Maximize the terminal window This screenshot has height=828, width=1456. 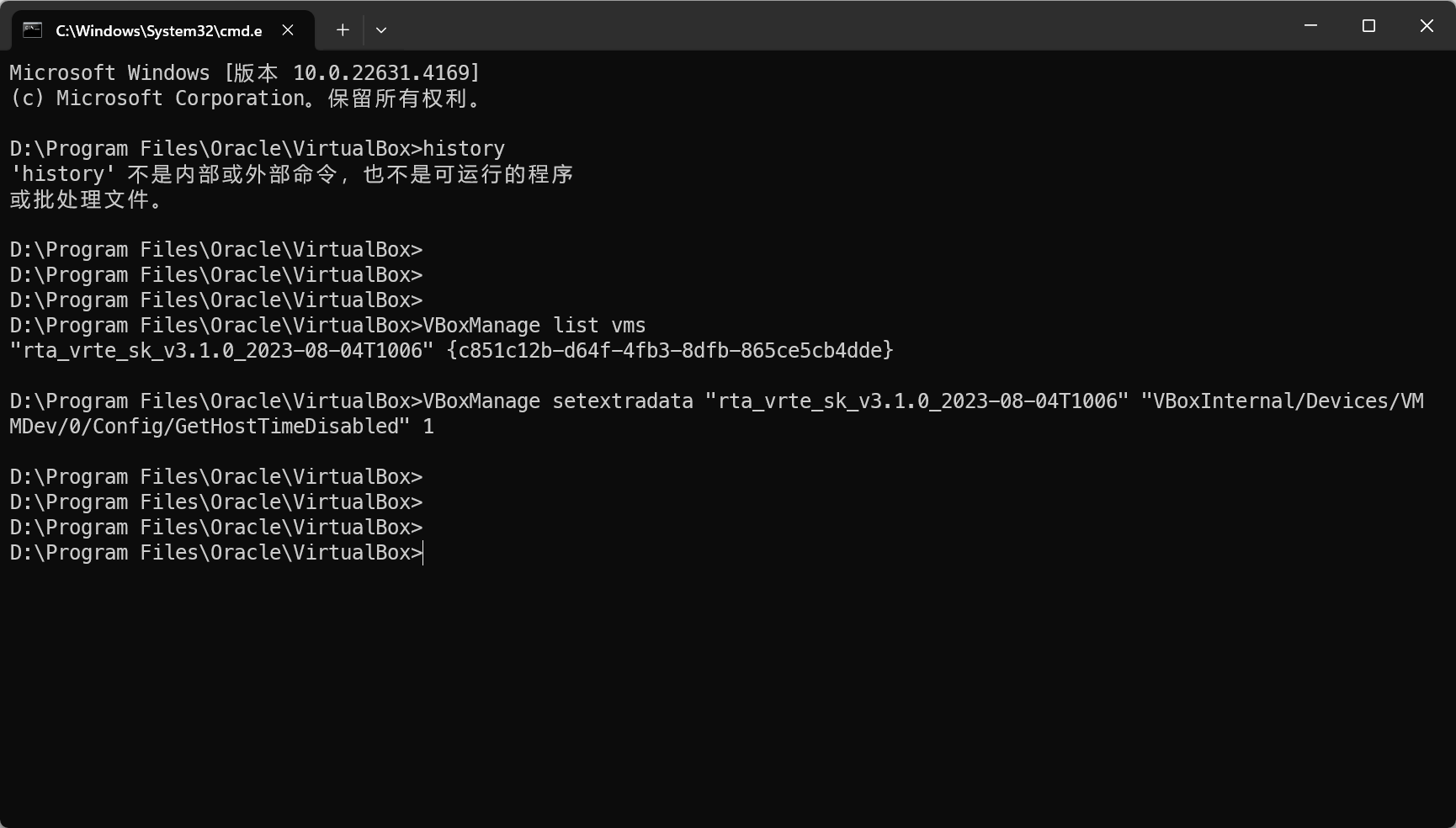click(x=1368, y=26)
